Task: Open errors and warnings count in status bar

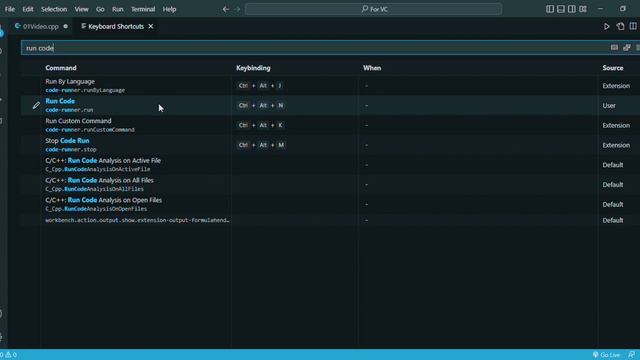Action: tap(9, 355)
